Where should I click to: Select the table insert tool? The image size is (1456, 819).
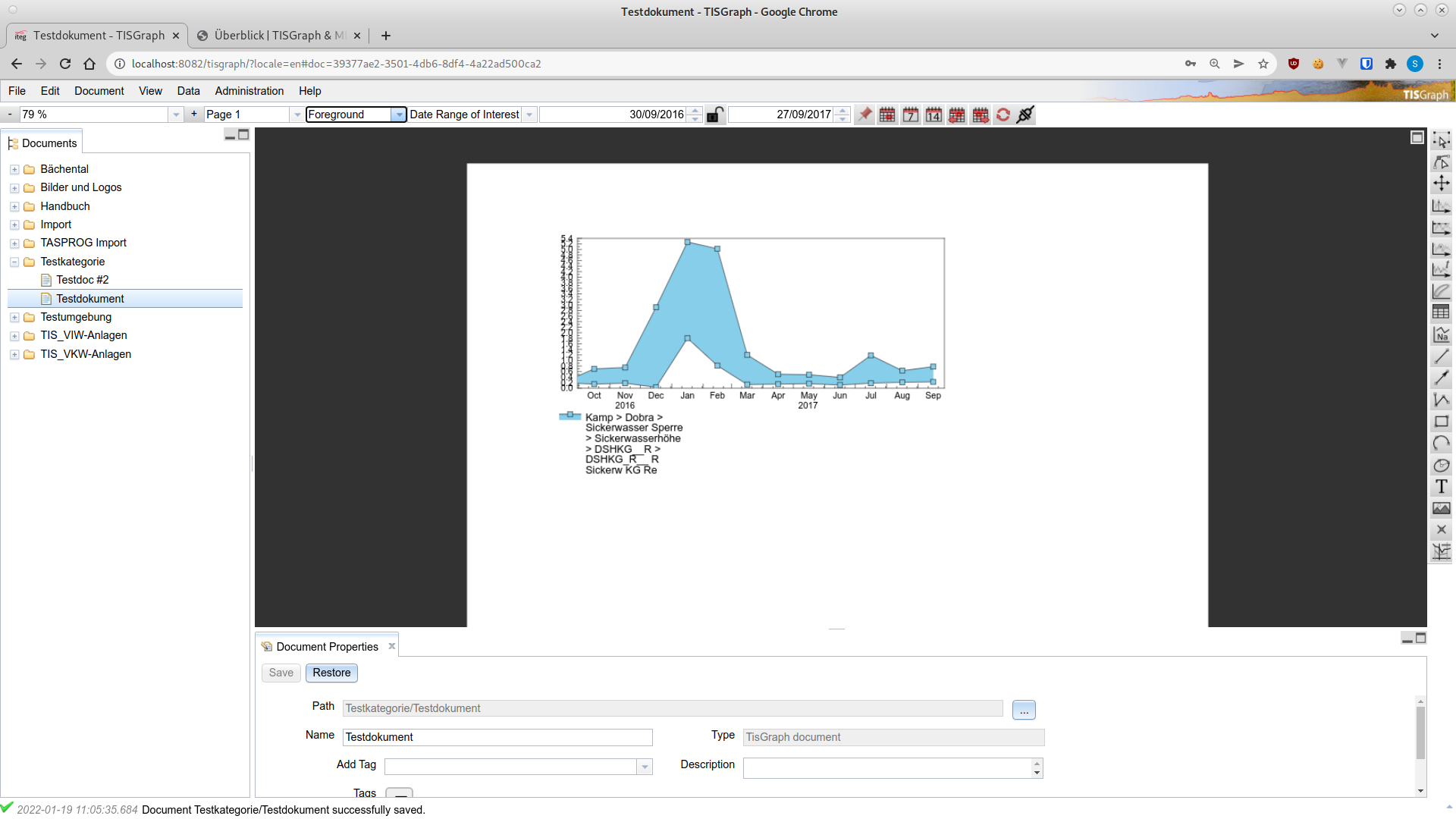[x=1441, y=312]
